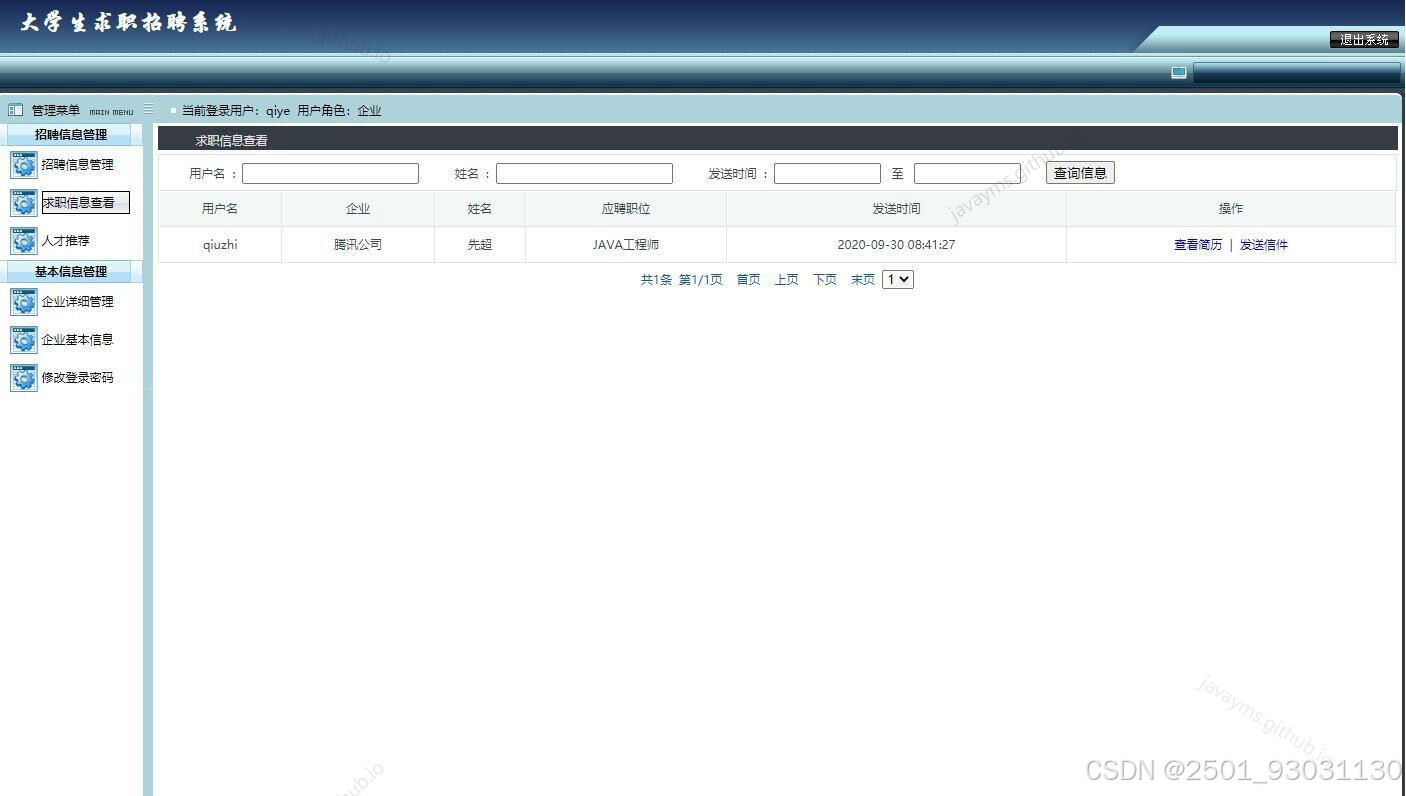Screen dimensions: 1406x796
Task: Open the 修改登录密码 menu item
Action: click(78, 378)
